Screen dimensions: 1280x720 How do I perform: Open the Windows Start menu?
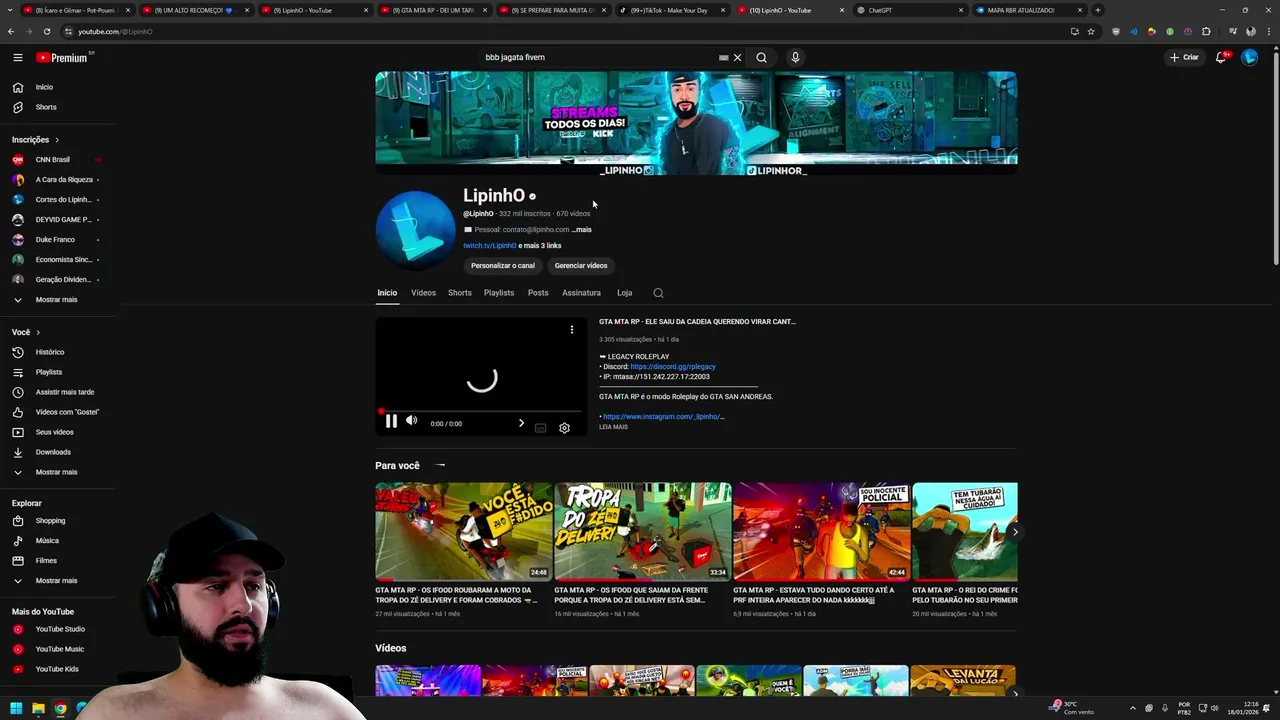[x=16, y=708]
